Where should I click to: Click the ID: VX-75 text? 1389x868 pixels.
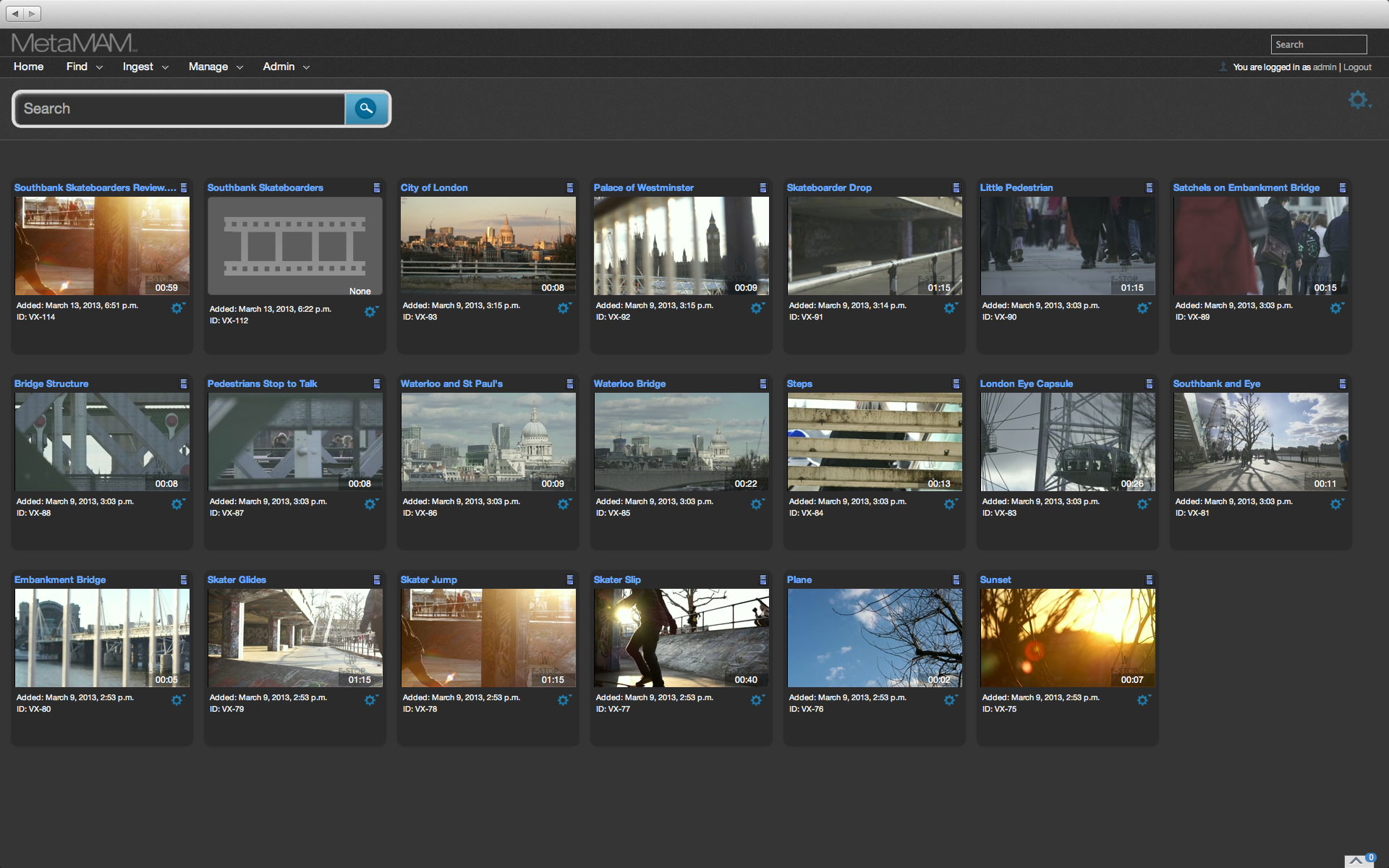pyautogui.click(x=999, y=709)
